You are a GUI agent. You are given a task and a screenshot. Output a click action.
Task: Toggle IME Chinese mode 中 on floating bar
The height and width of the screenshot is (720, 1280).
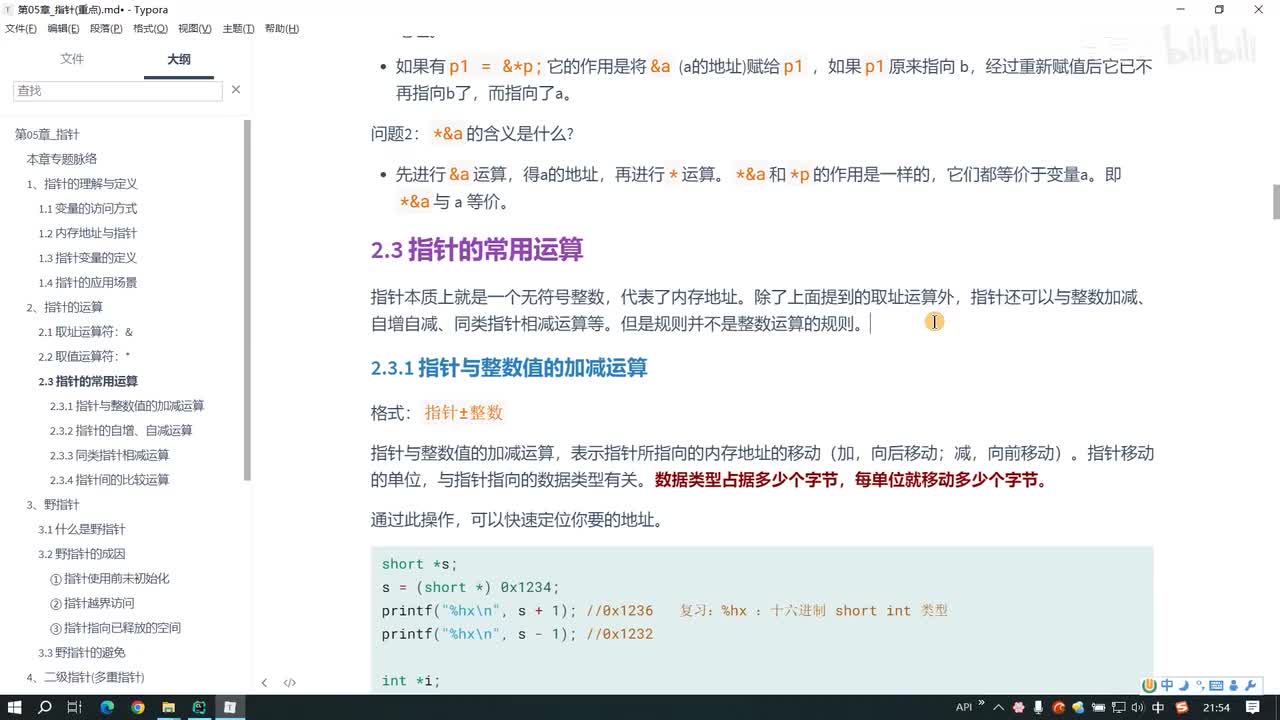point(1167,685)
